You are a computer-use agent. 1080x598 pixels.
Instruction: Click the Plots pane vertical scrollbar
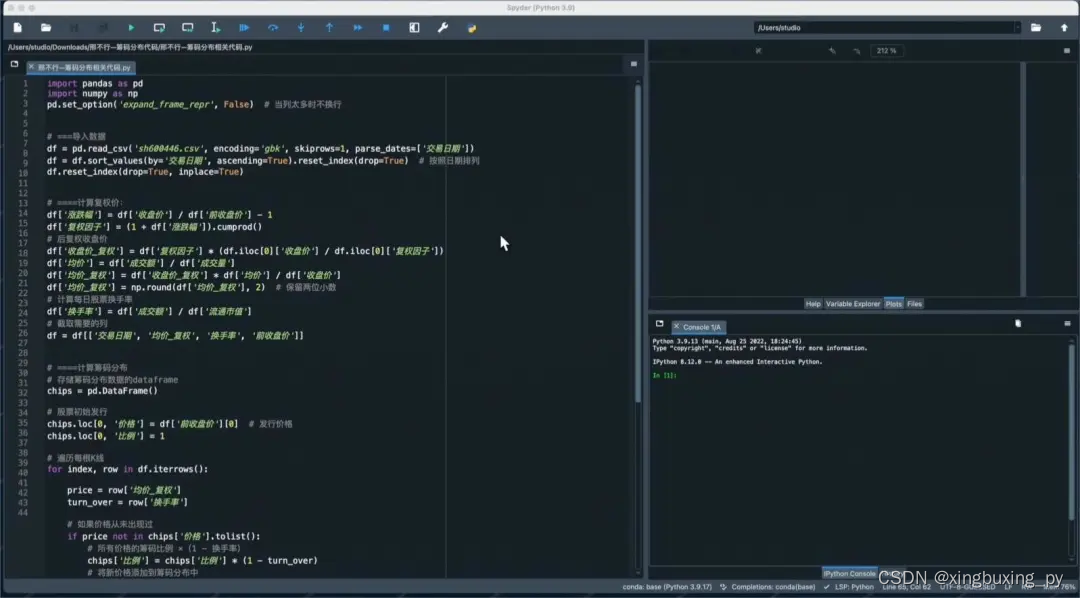[x=1023, y=179]
